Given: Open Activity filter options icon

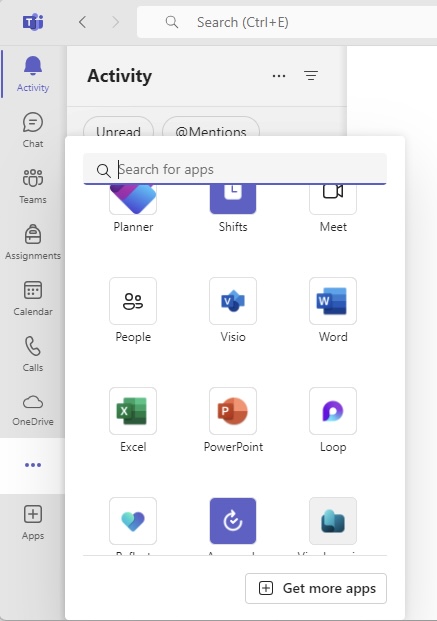Looking at the screenshot, I should point(311,75).
